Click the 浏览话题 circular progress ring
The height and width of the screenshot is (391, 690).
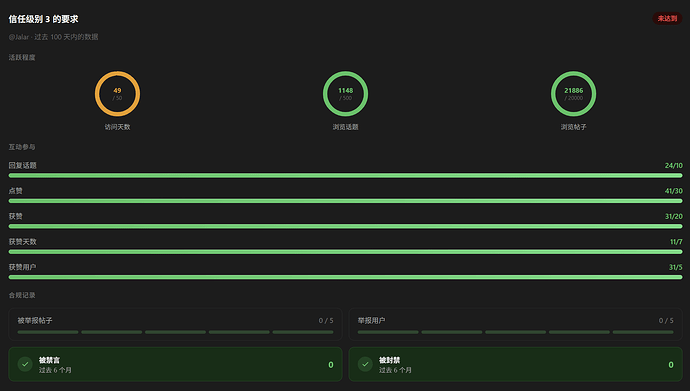[x=345, y=94]
